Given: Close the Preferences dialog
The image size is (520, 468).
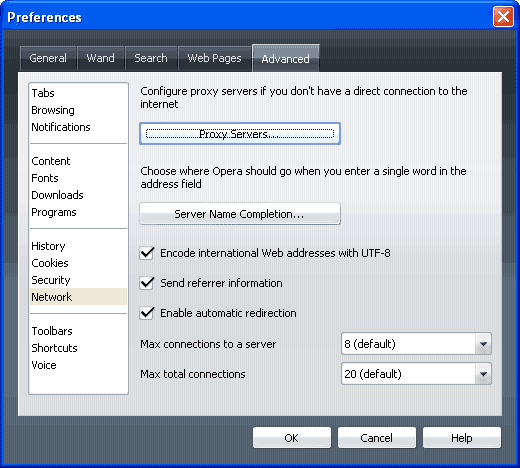Looking at the screenshot, I should point(503,17).
